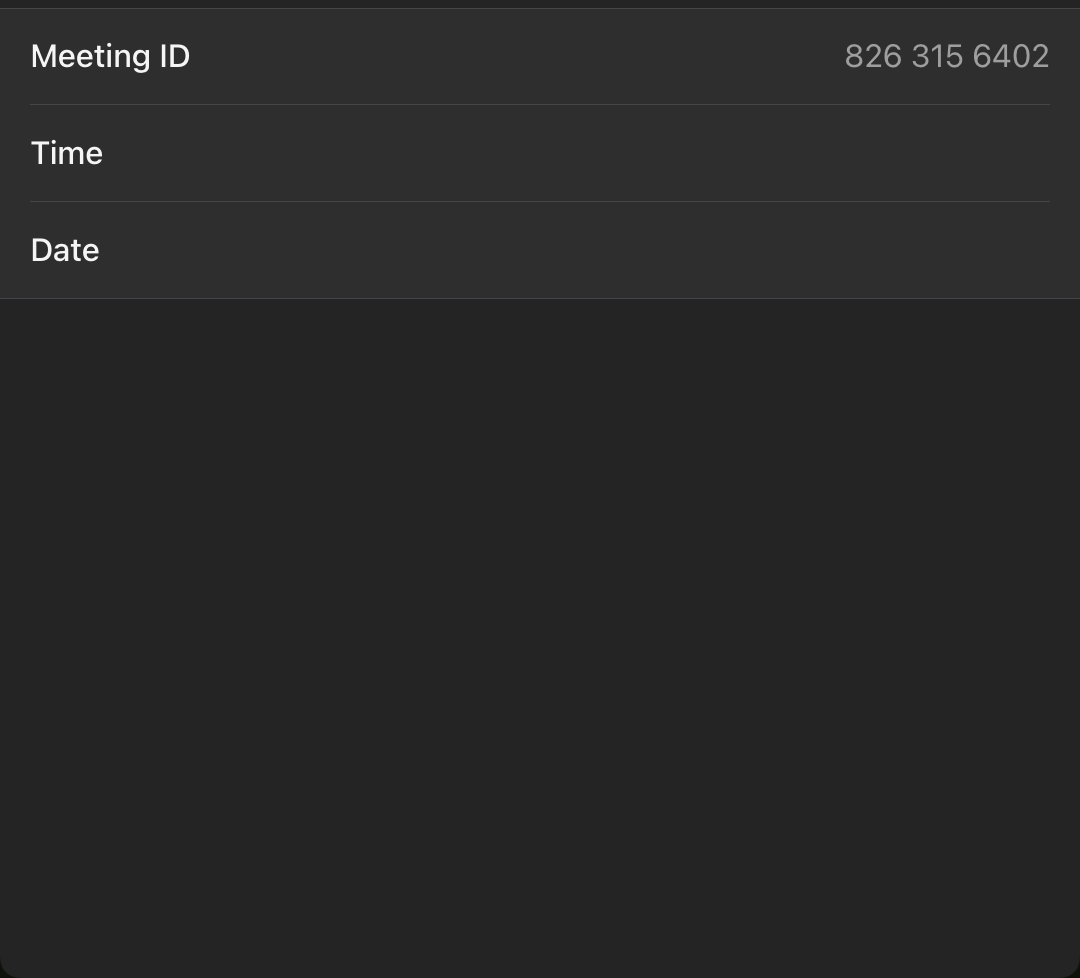This screenshot has height=978, width=1080.
Task: Click the divider line under the Time row
Action: (x=540, y=202)
